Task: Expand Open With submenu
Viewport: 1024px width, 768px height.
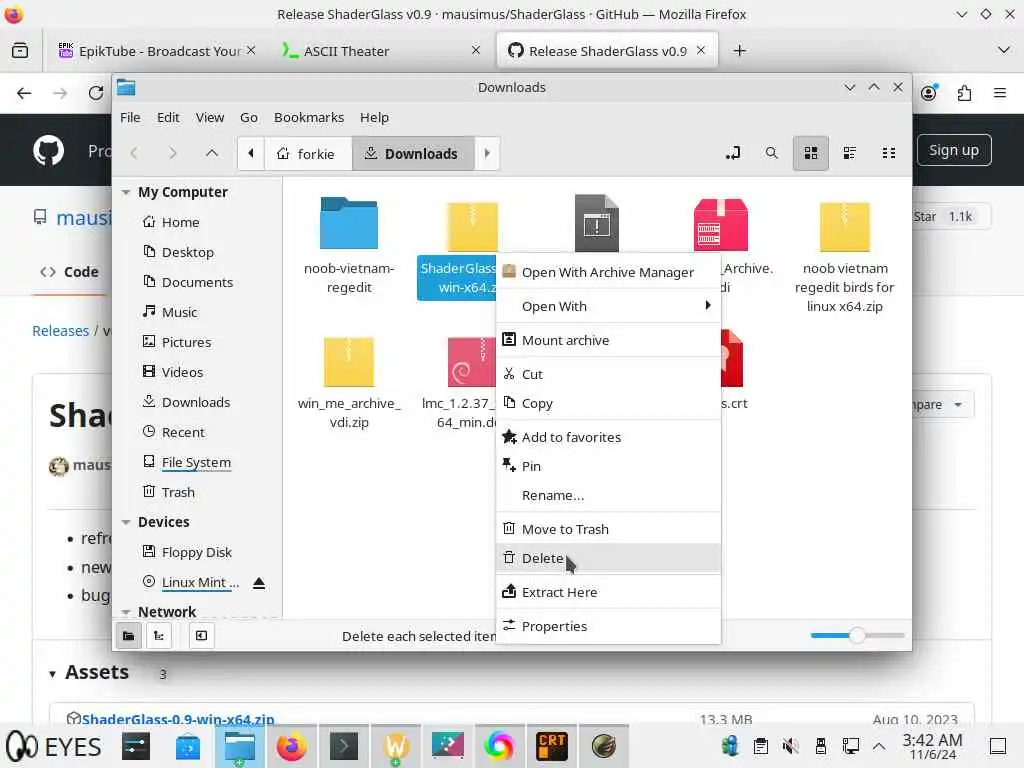Action: [608, 306]
